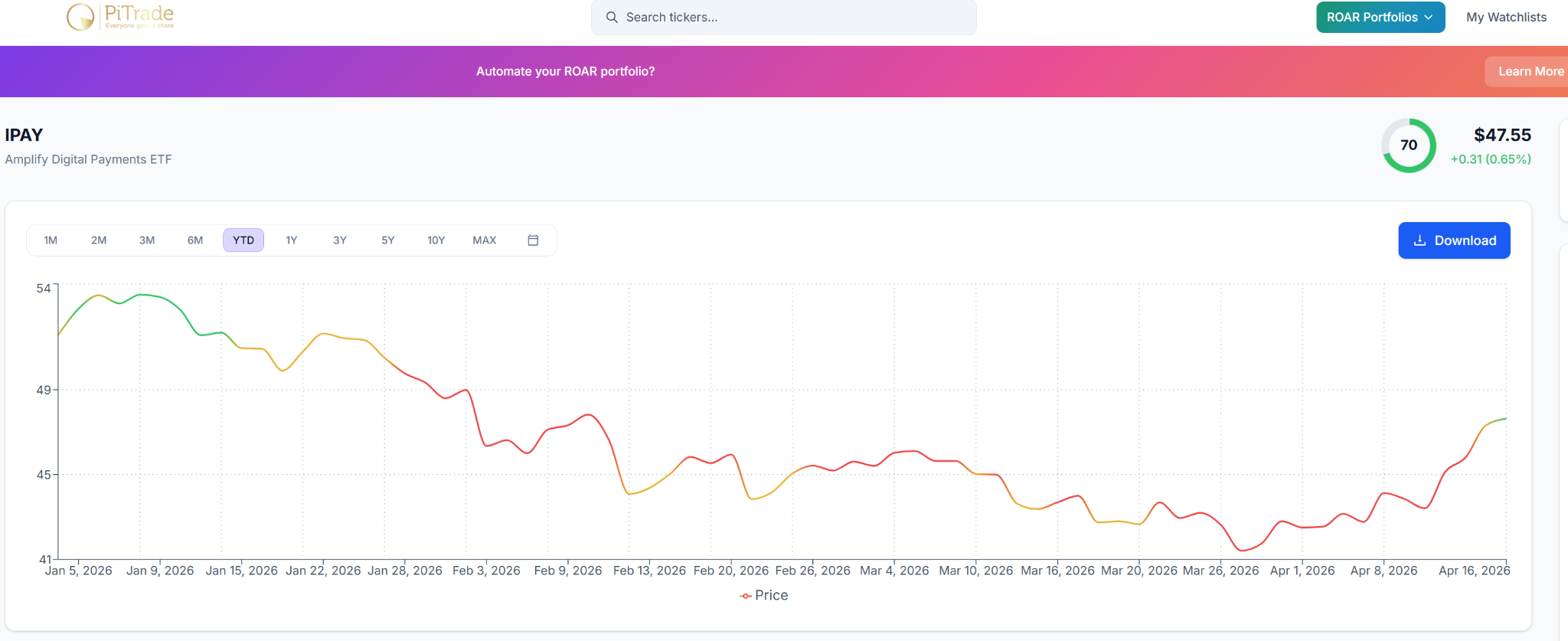The image size is (1568, 641).
Task: Expand the ROAR Portfolios dropdown
Action: tap(1380, 18)
